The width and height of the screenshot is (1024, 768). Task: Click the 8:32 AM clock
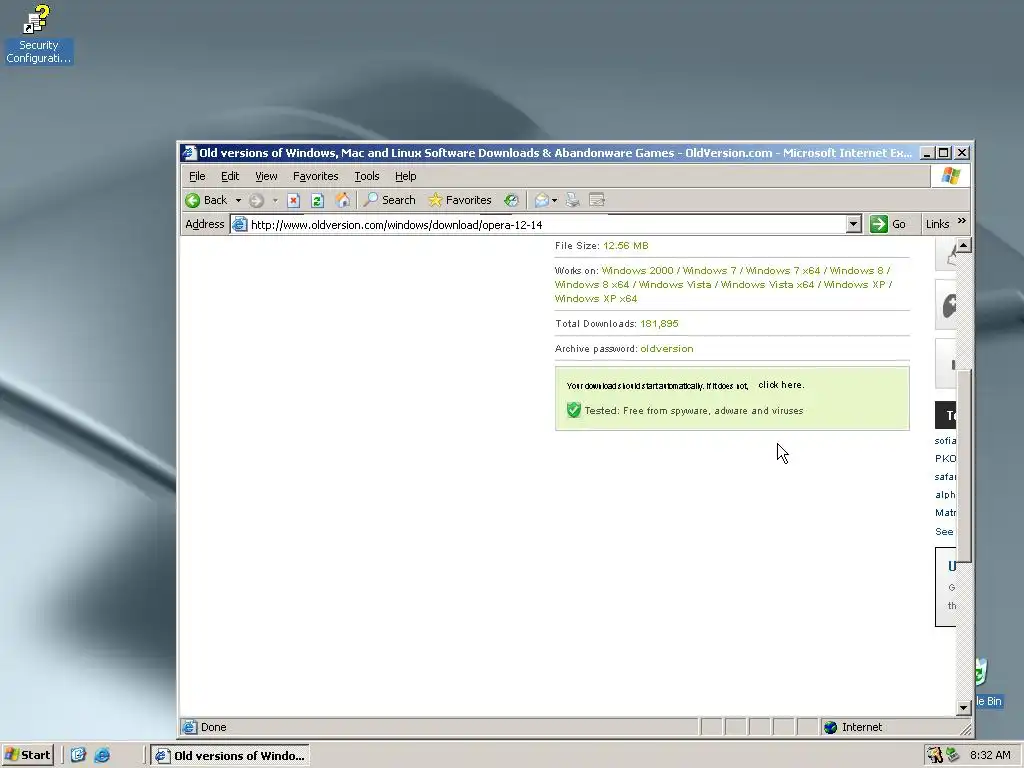(990, 756)
